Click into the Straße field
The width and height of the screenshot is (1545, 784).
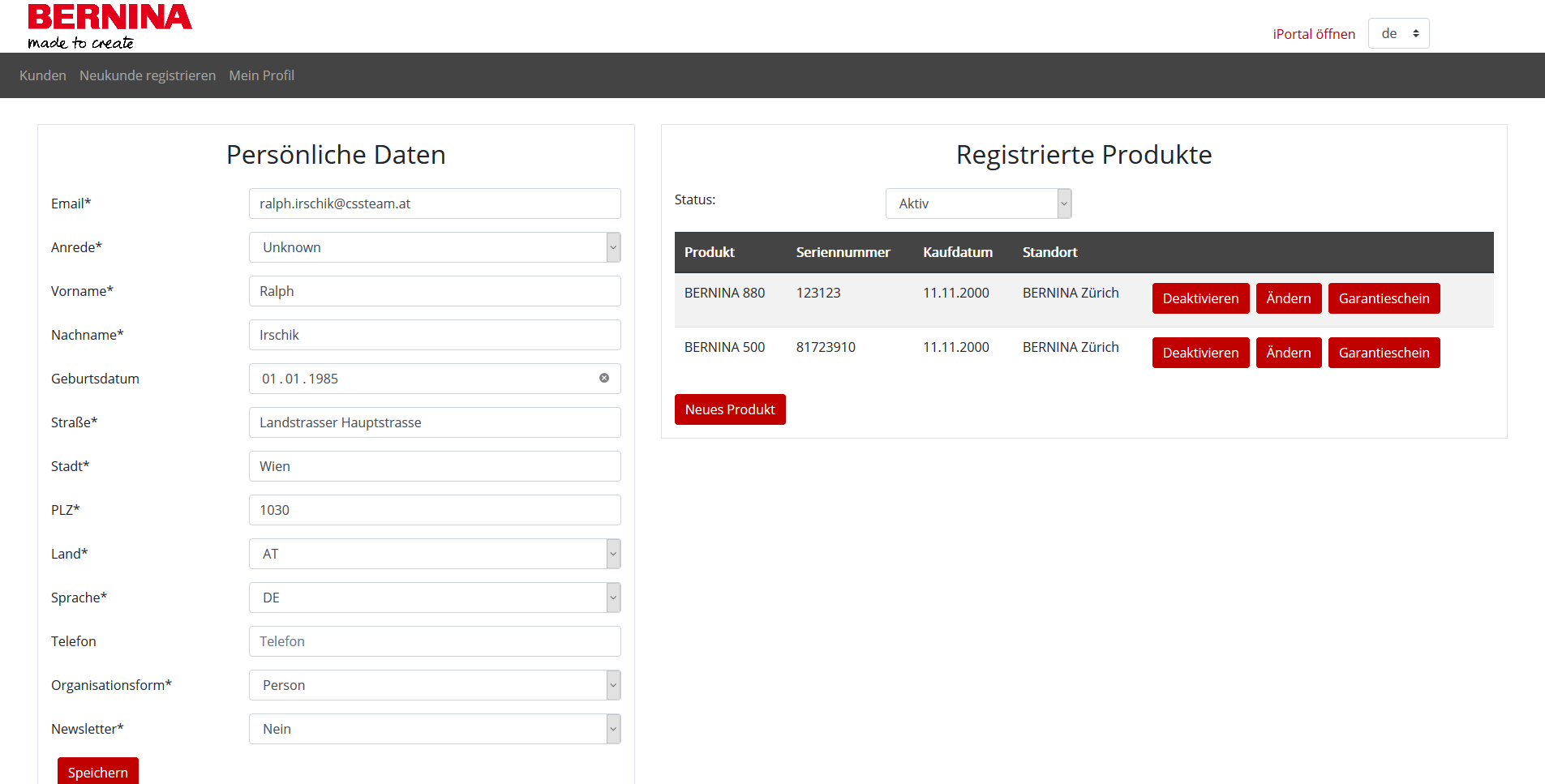pyautogui.click(x=435, y=422)
